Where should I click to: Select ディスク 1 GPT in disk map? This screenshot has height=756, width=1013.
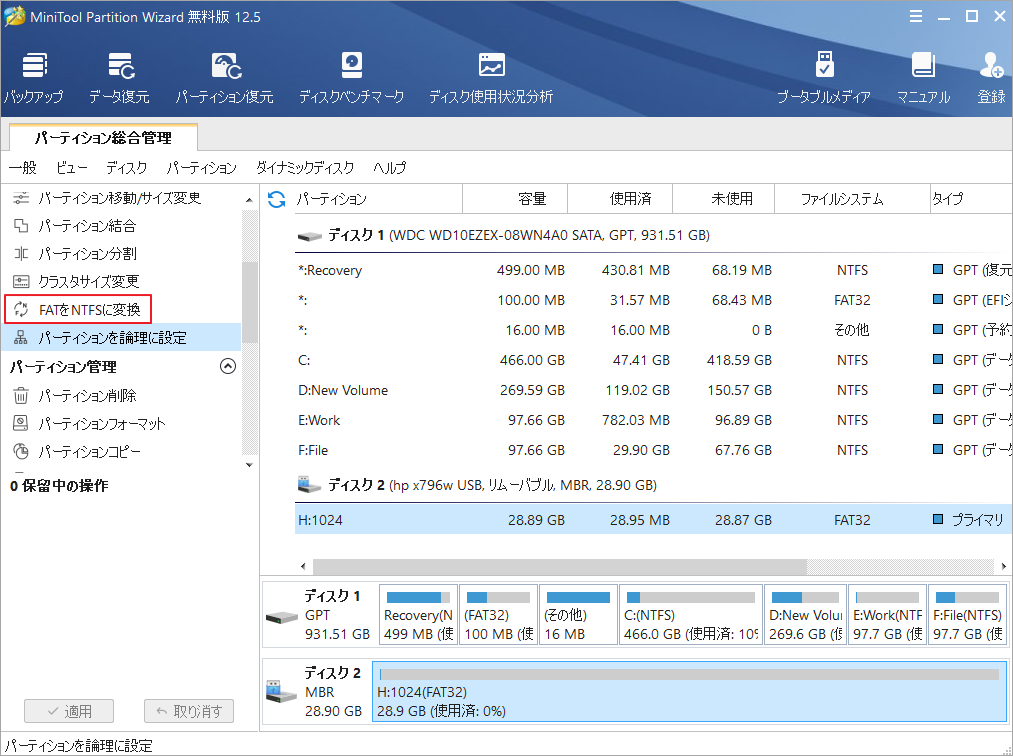(x=320, y=615)
